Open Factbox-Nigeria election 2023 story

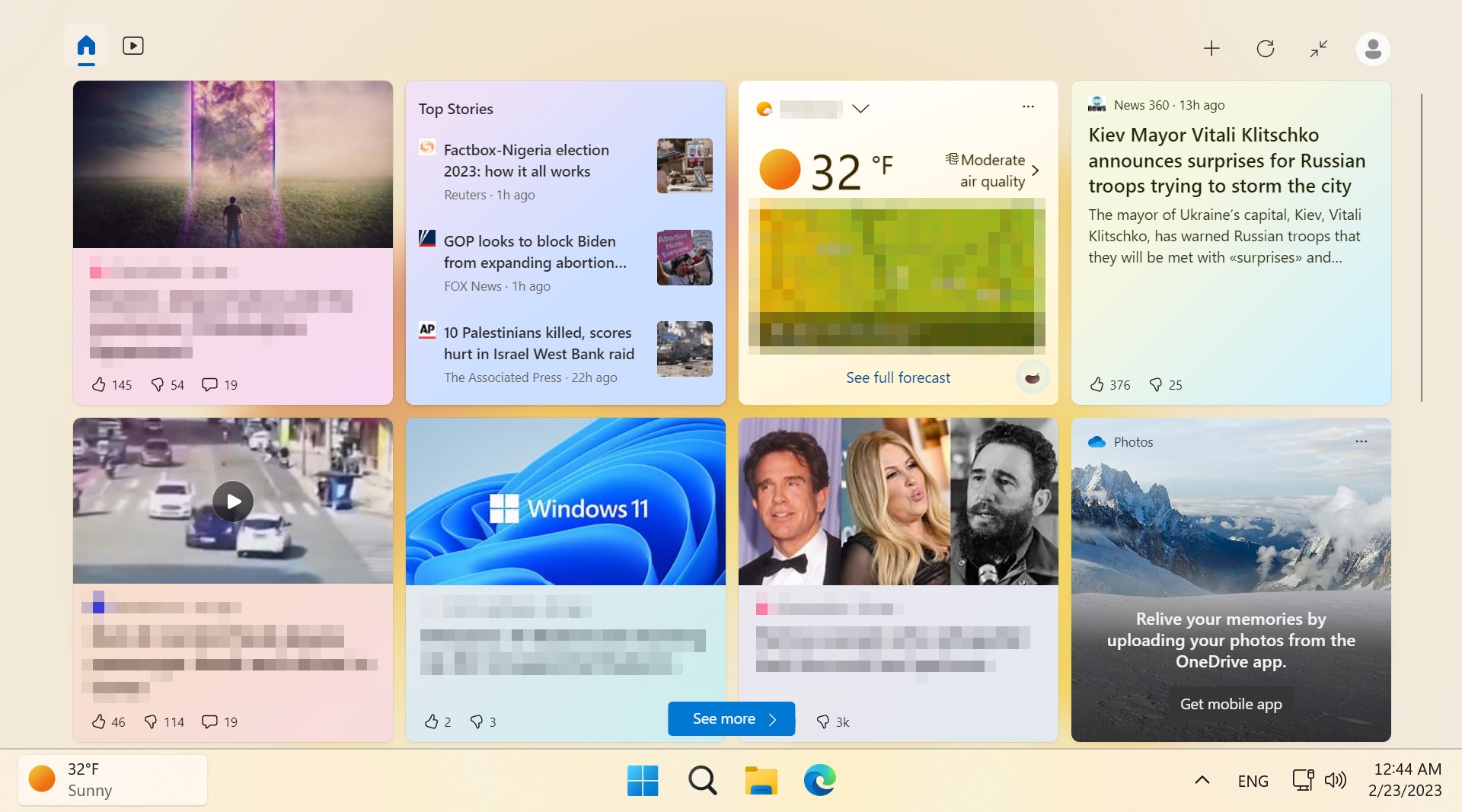[526, 161]
